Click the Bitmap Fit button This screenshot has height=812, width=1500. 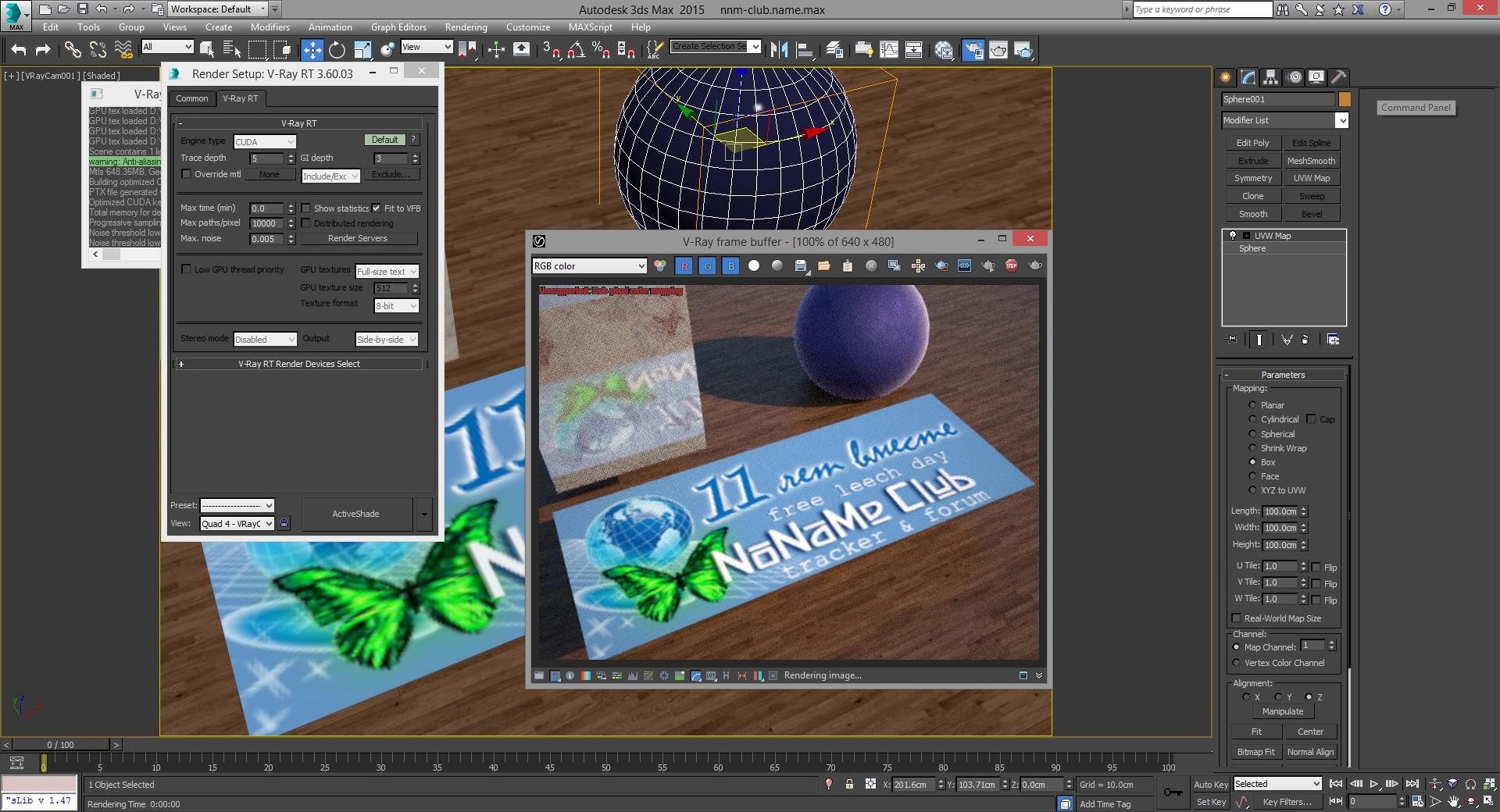(x=1255, y=752)
